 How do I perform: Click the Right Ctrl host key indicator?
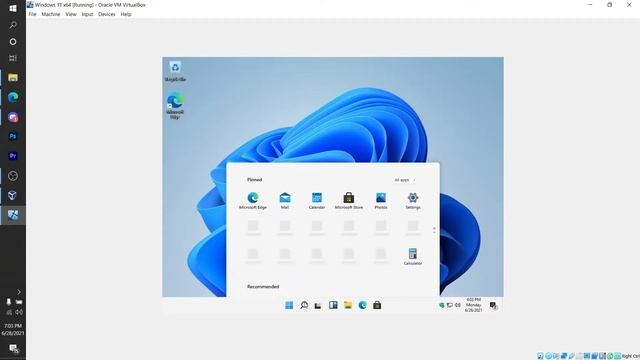[x=630, y=356]
